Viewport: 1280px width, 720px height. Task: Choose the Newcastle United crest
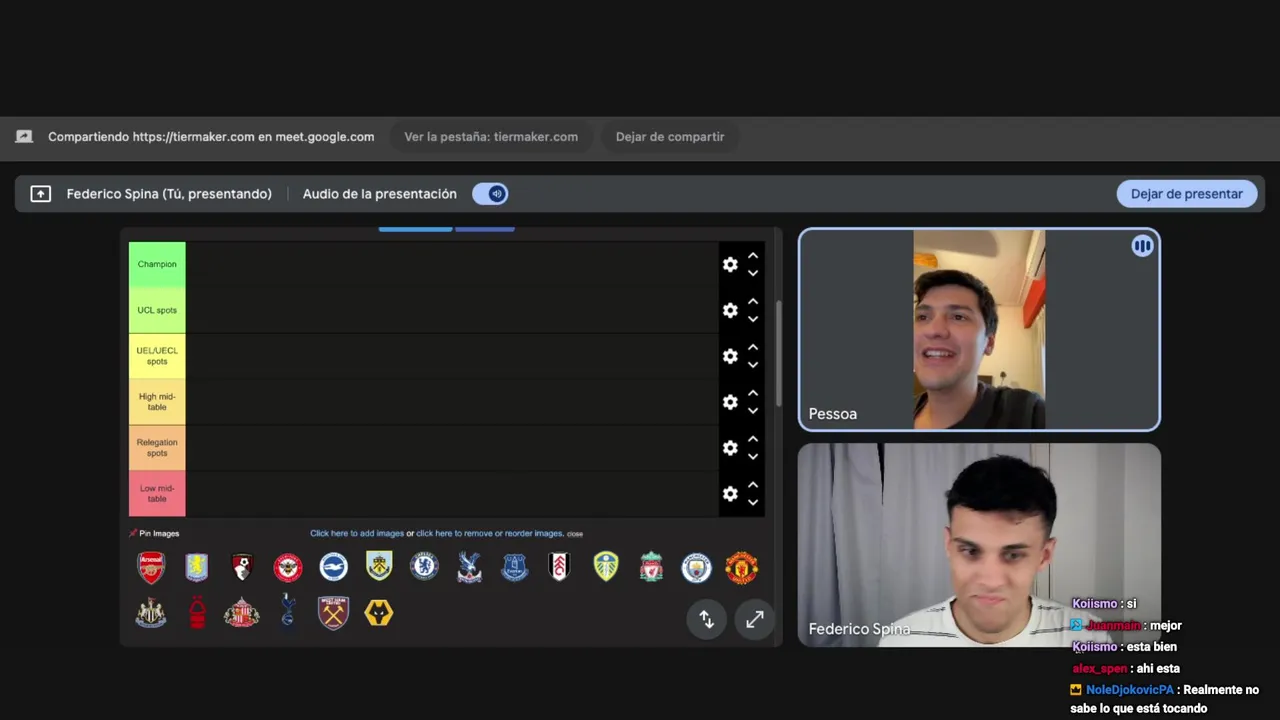151,612
